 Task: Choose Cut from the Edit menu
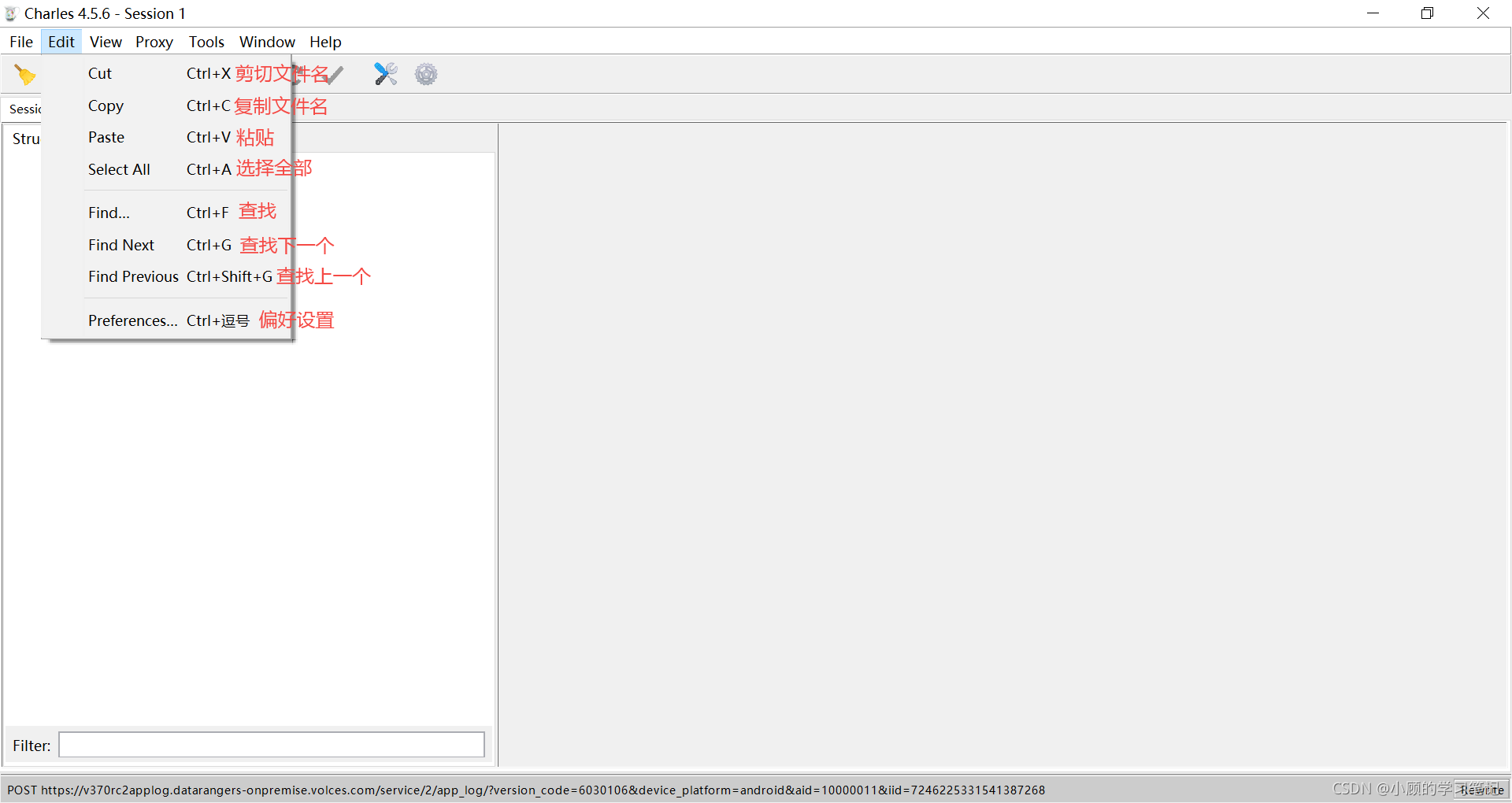tap(166, 73)
